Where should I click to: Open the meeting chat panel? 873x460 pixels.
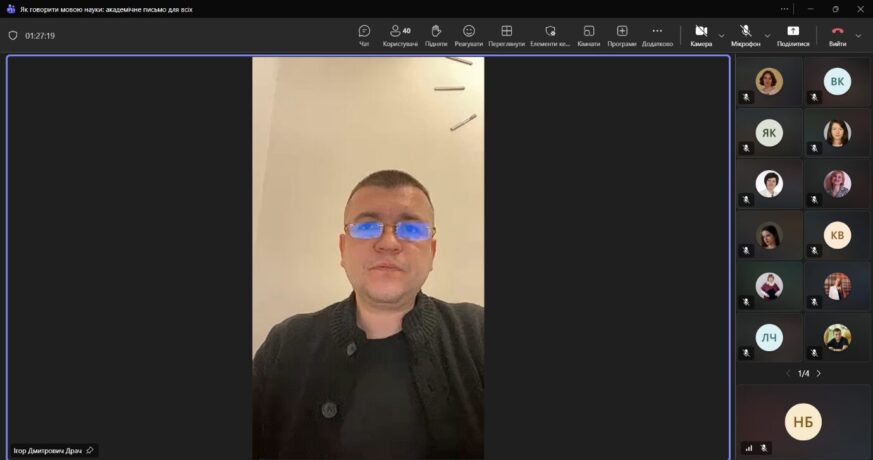[x=364, y=35]
